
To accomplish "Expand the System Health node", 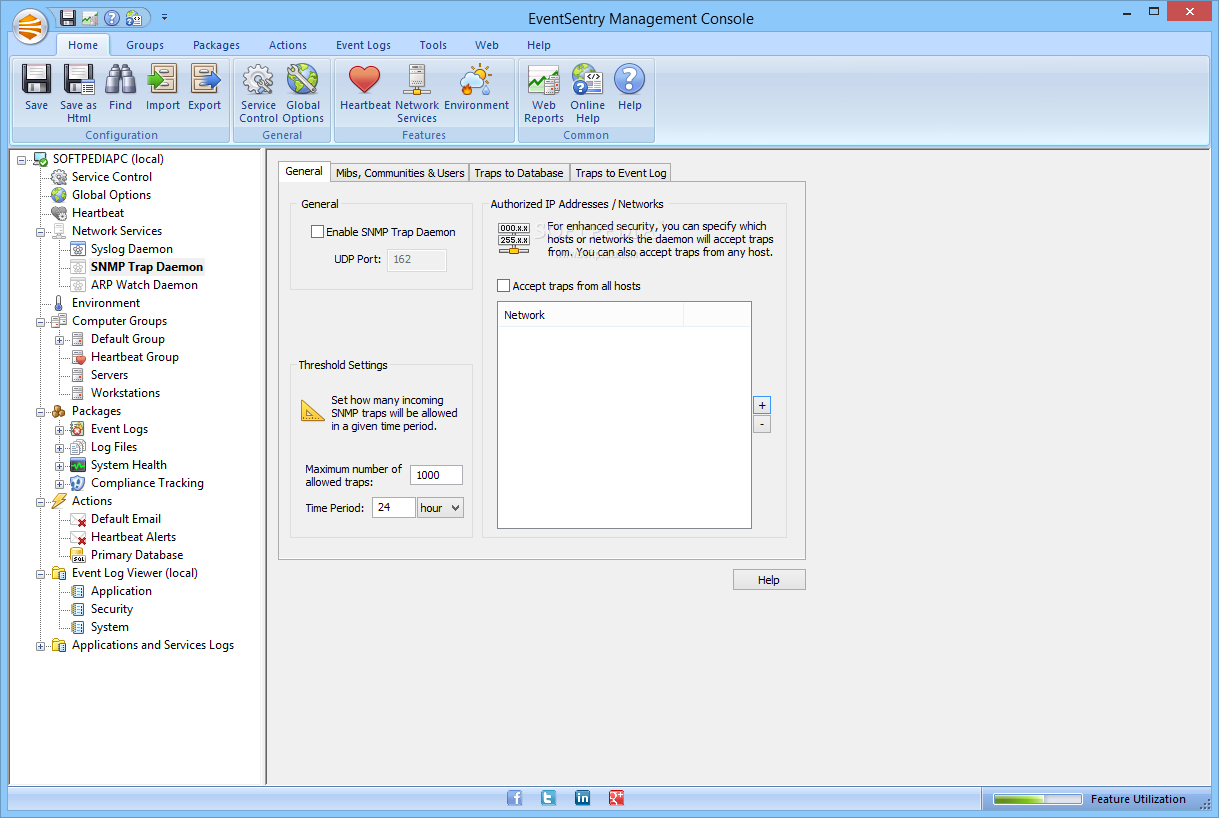I will [60, 465].
